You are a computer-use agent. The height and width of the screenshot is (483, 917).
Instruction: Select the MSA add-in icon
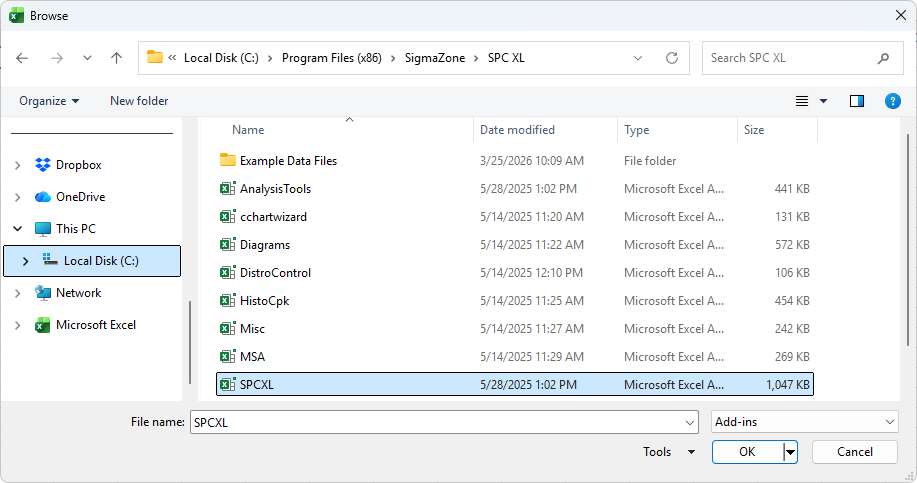(x=227, y=357)
